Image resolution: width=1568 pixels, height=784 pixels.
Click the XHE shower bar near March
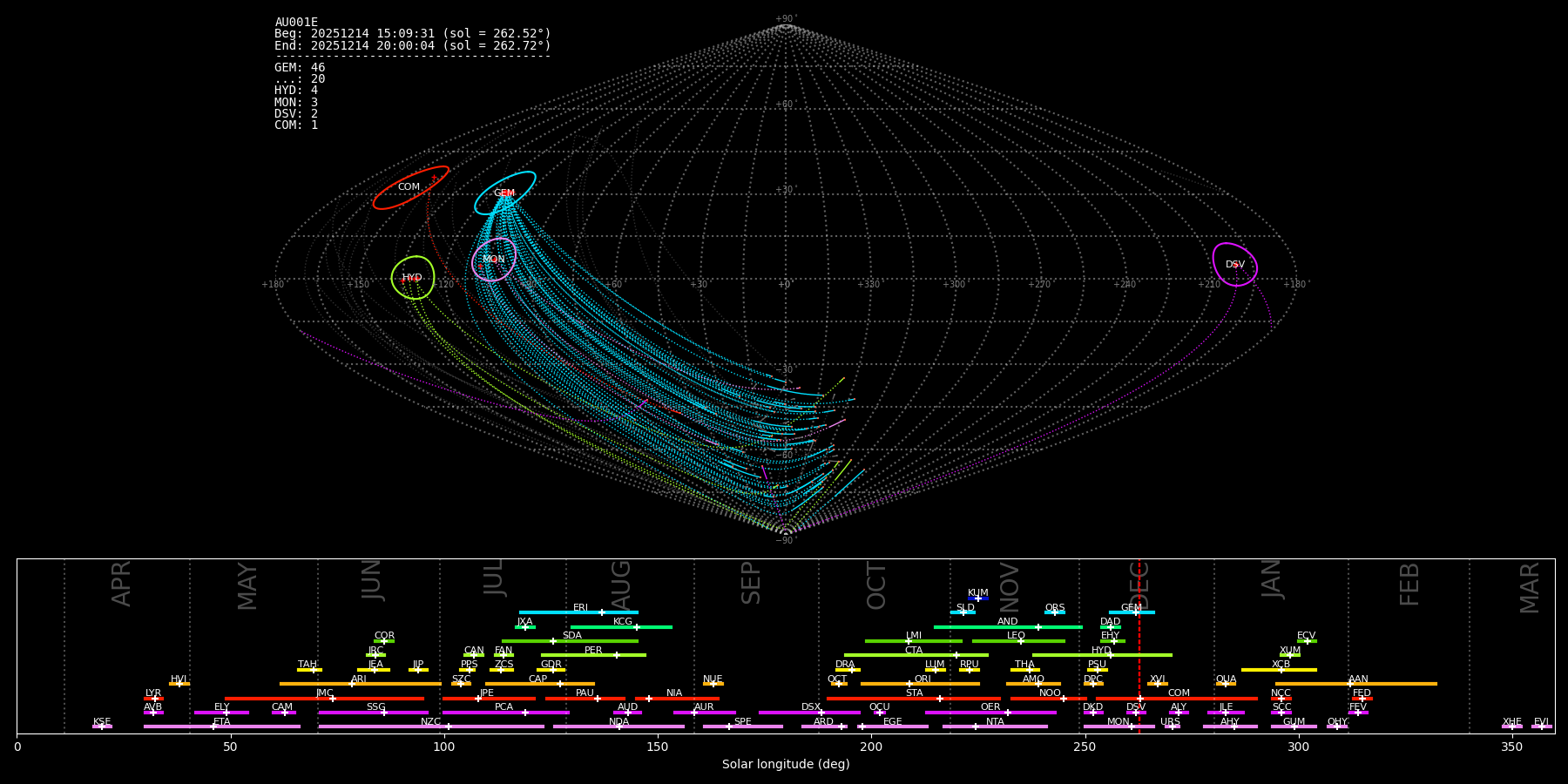pyautogui.click(x=1511, y=727)
